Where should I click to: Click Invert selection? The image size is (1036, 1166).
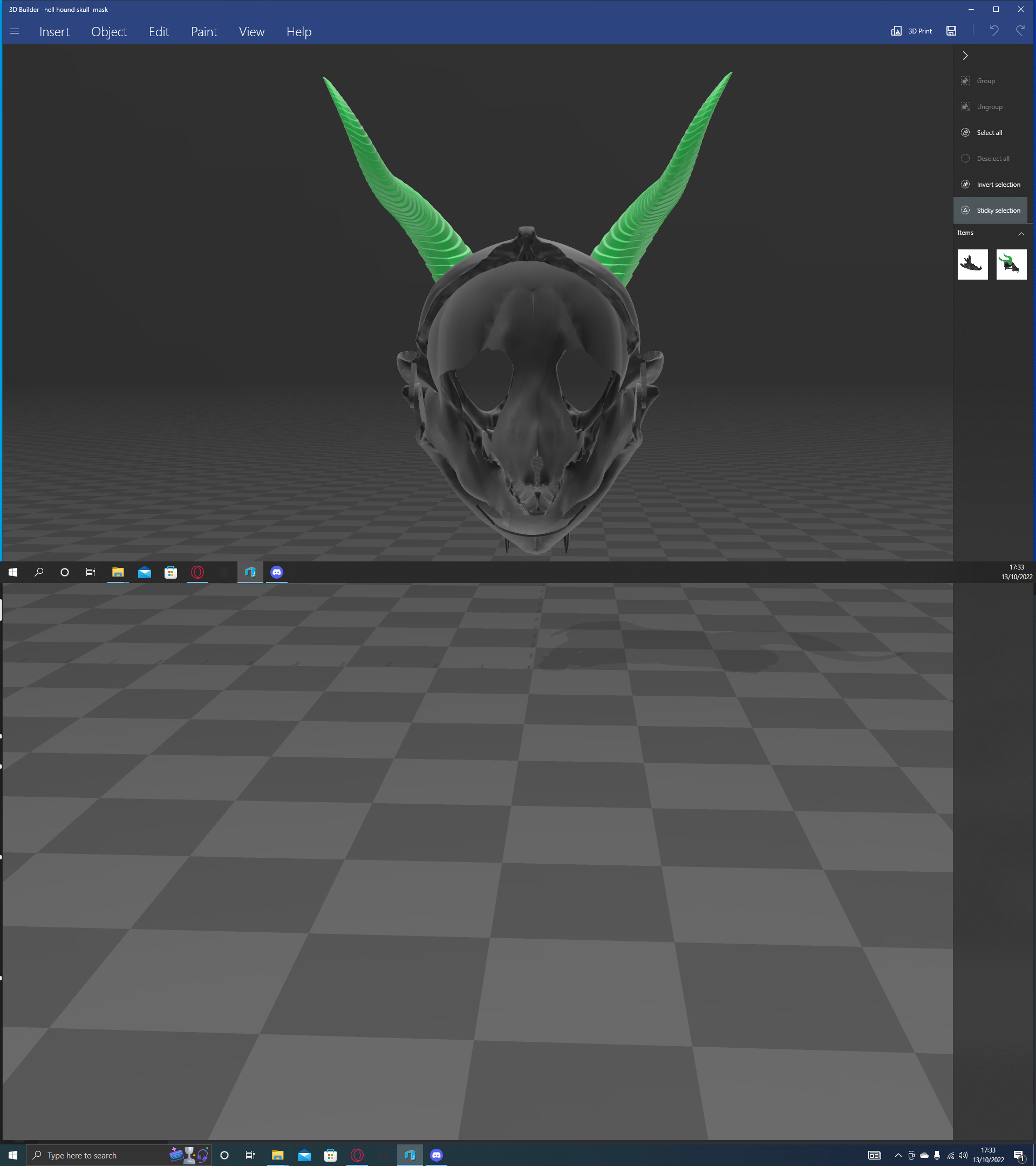click(990, 184)
